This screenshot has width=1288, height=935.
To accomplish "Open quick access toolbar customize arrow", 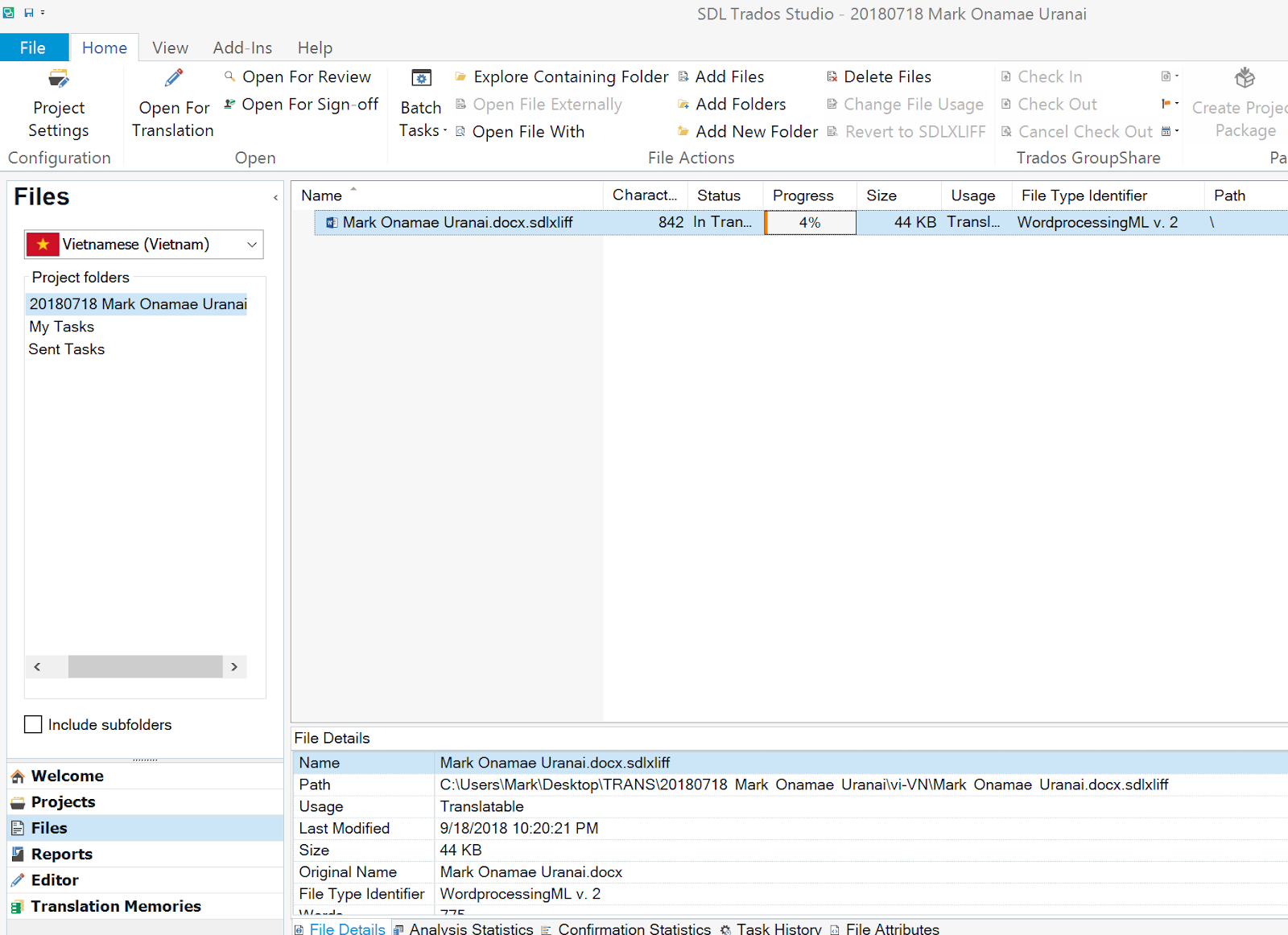I will point(43,13).
